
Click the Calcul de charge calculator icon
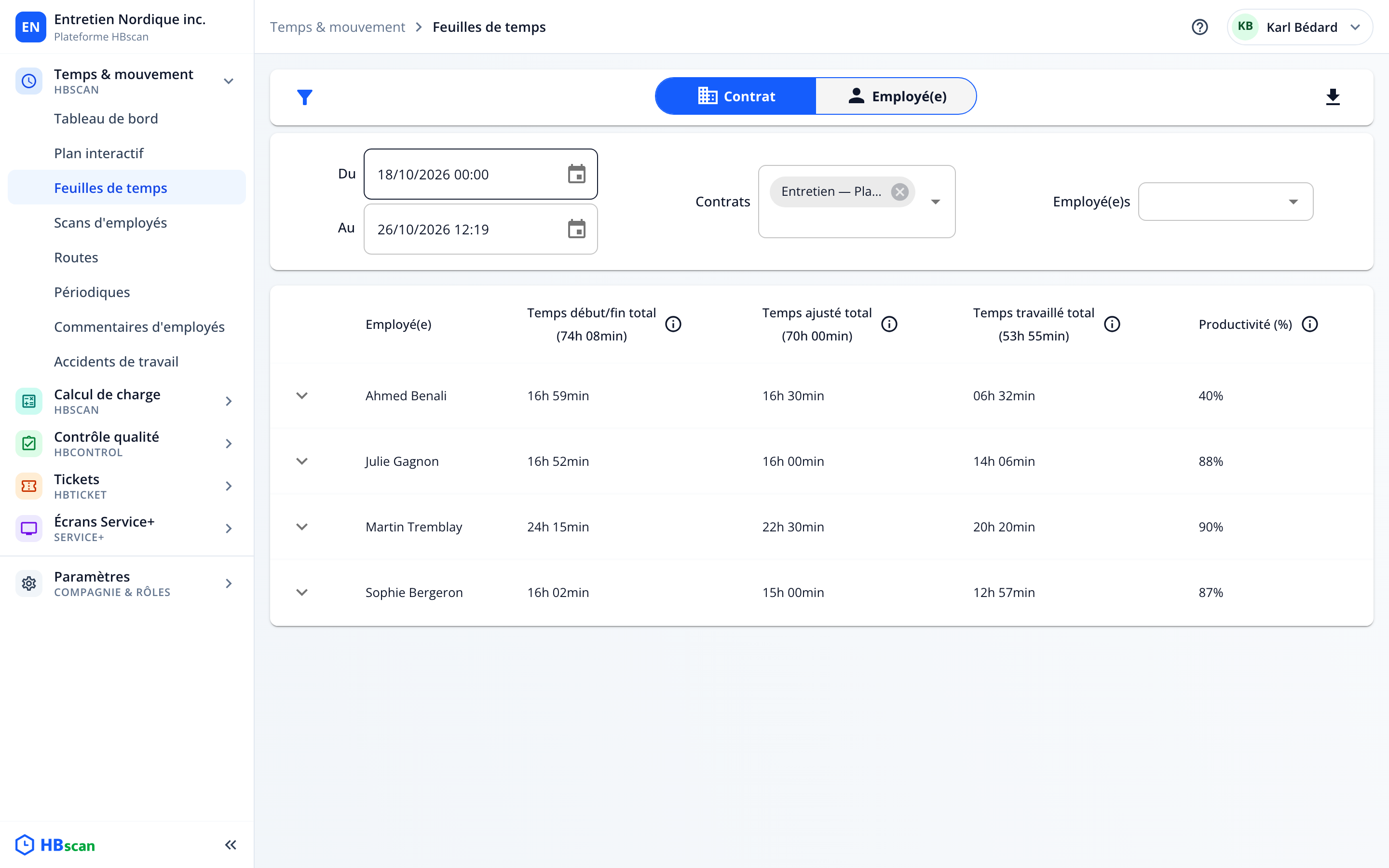pyautogui.click(x=29, y=401)
